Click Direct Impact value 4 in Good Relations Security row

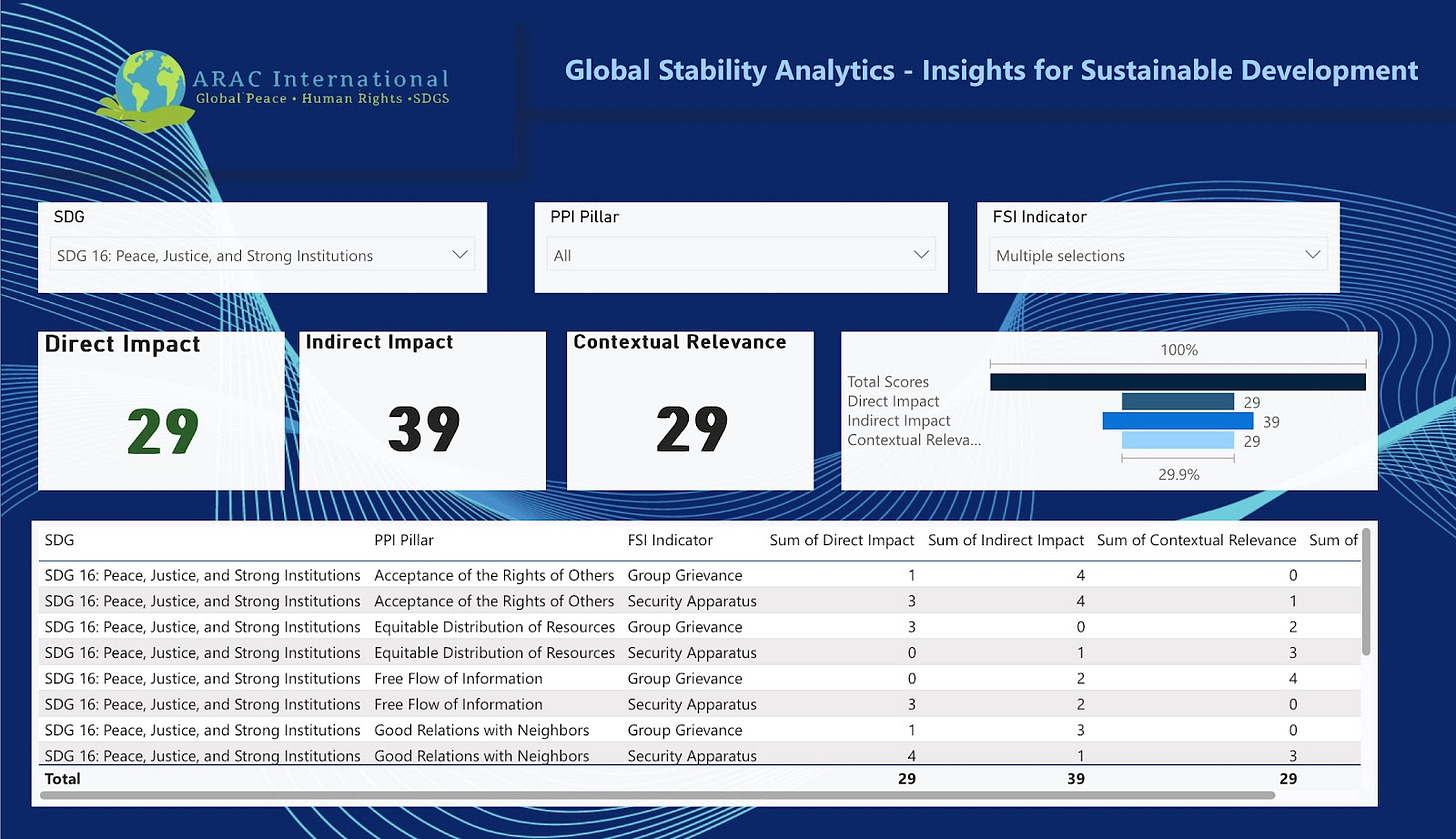coord(910,756)
